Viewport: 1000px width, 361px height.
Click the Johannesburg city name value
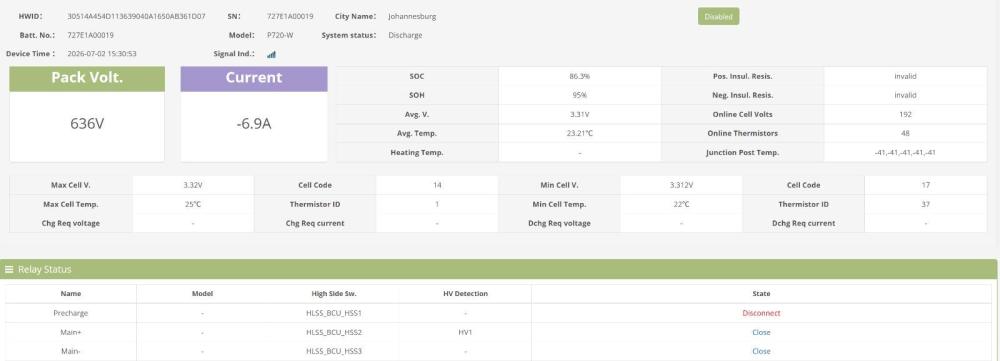point(412,17)
